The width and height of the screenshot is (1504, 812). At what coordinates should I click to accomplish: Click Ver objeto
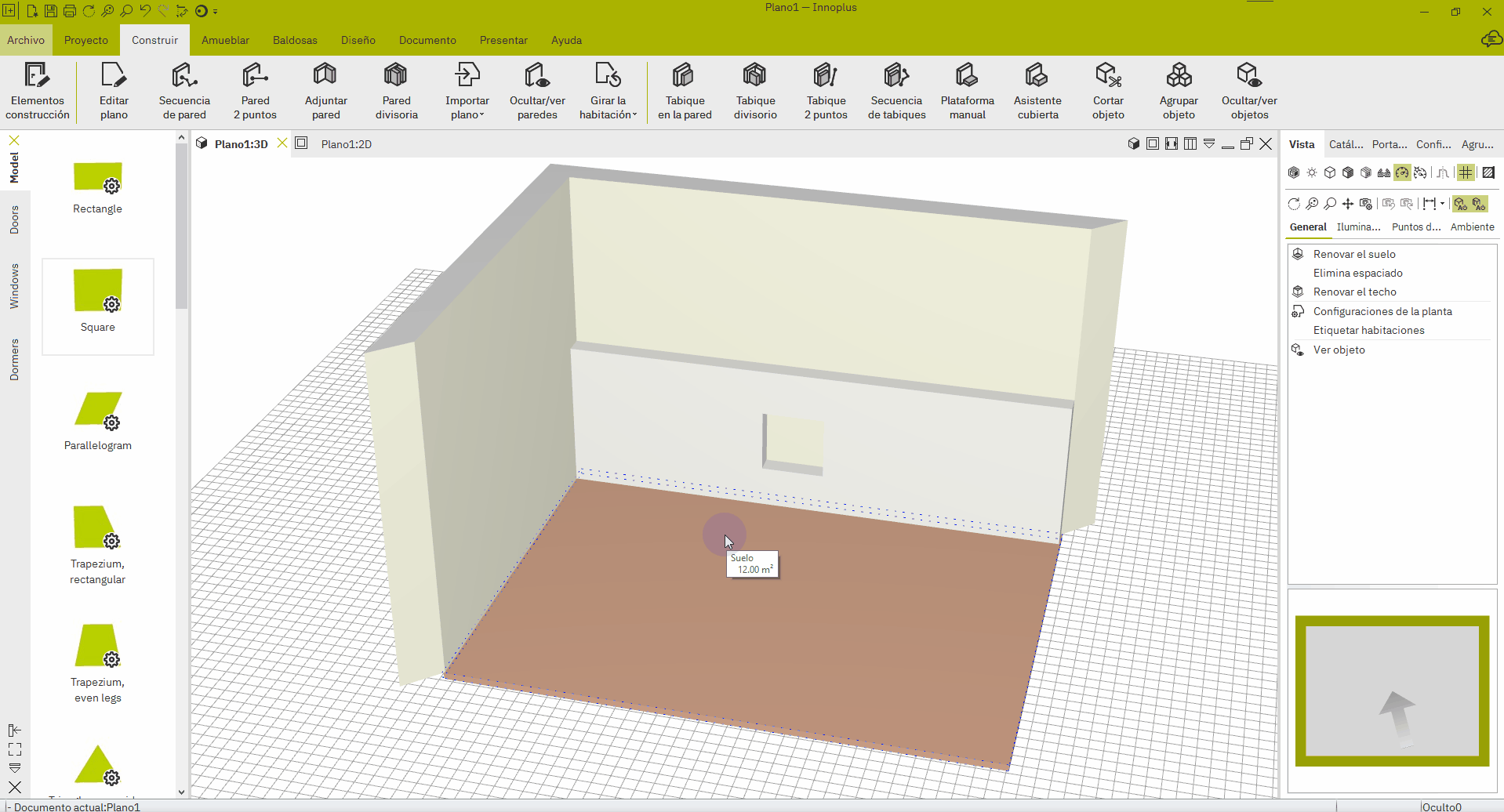pyautogui.click(x=1339, y=350)
